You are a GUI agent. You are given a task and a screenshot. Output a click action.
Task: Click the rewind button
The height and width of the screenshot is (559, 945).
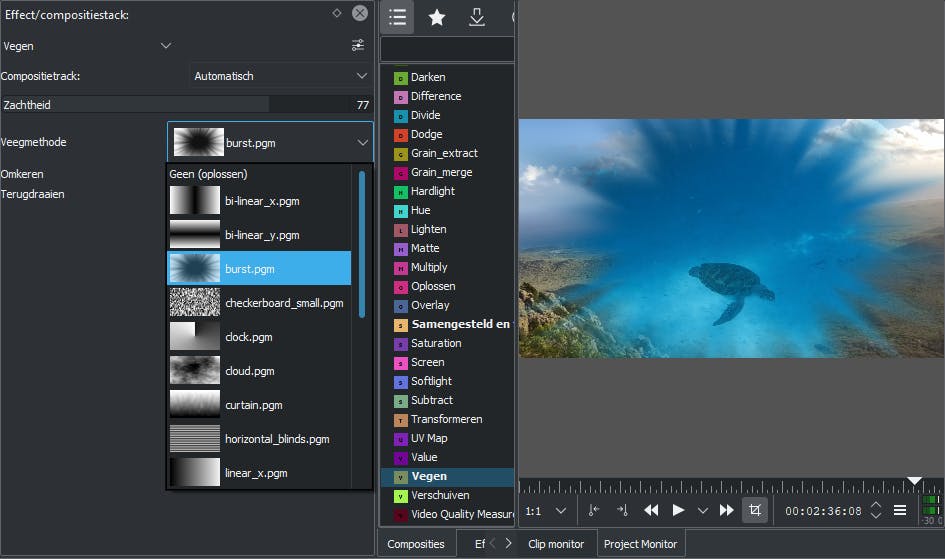coord(651,510)
